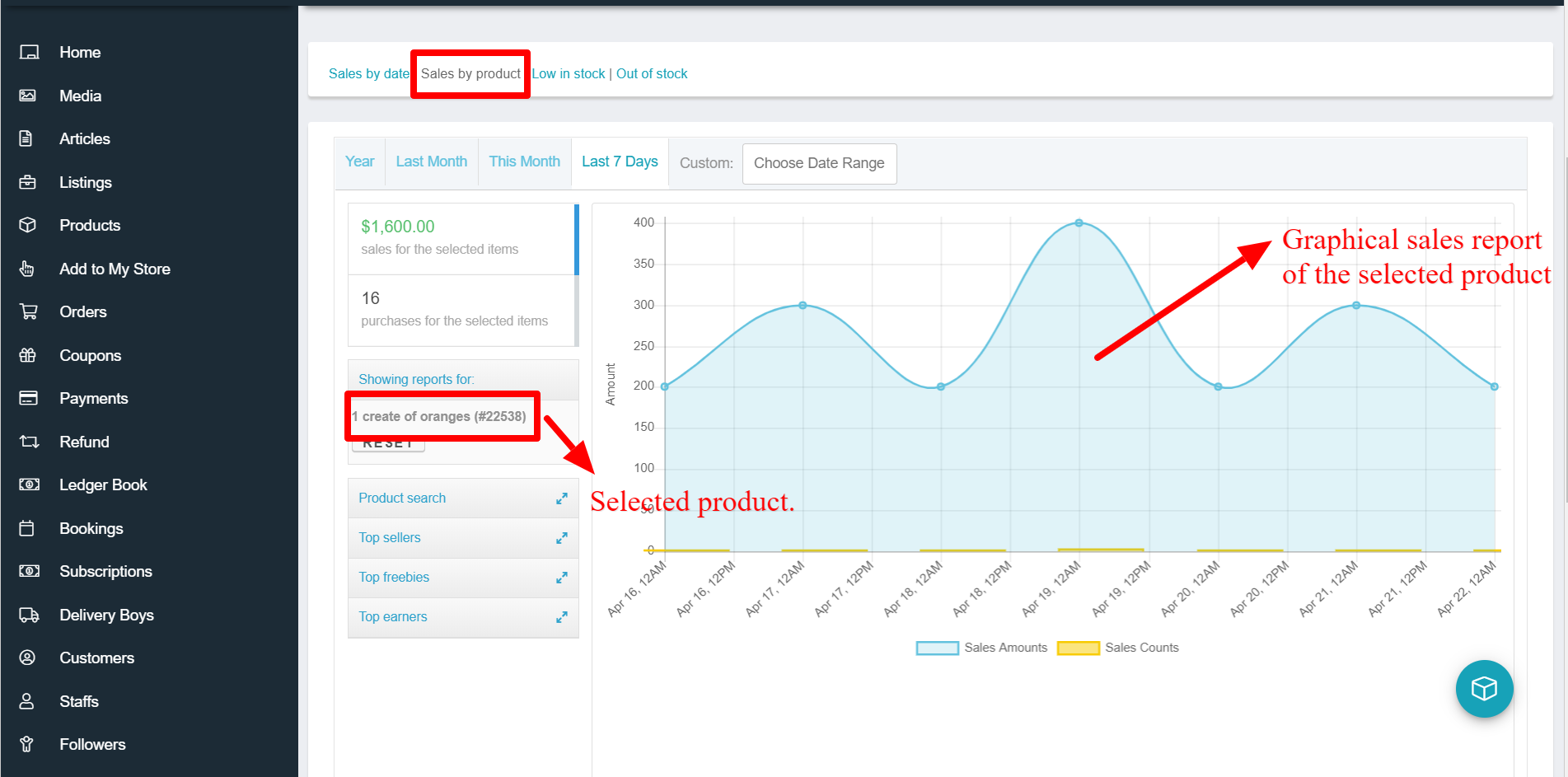Open the floating cube chat button
The height and width of the screenshot is (777, 1568).
pyautogui.click(x=1484, y=689)
